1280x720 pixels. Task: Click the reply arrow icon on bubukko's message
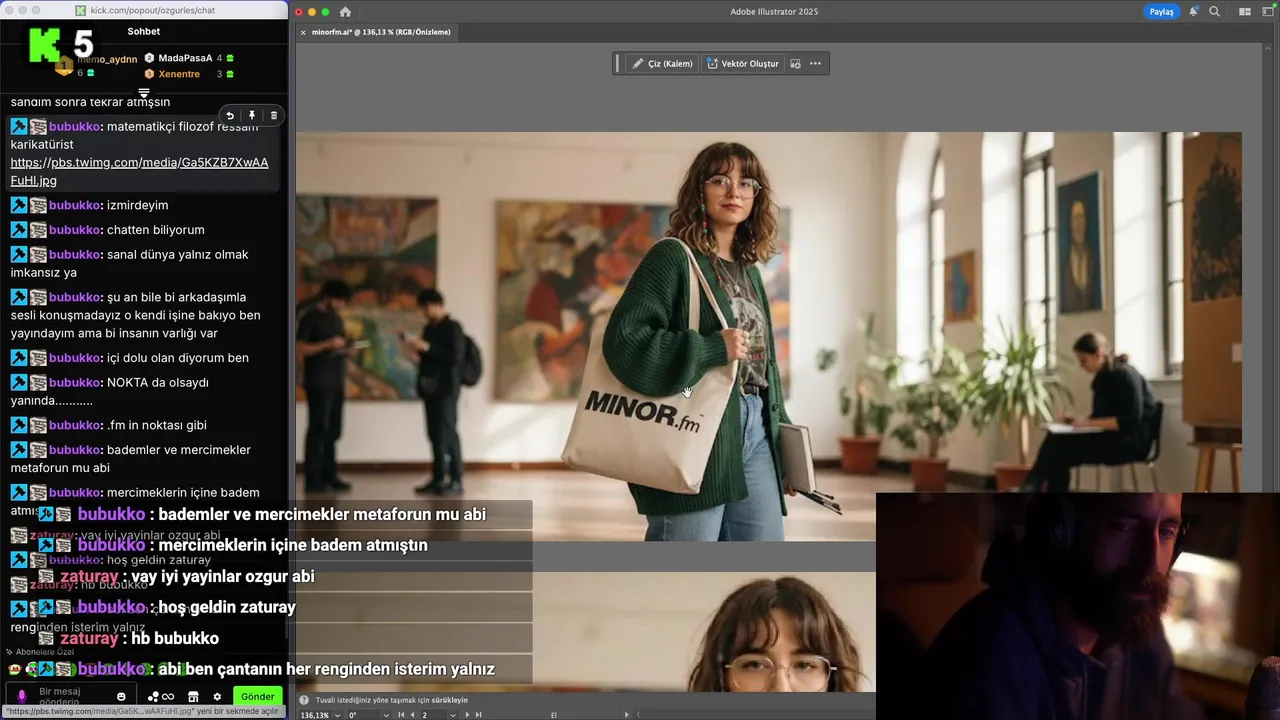(x=230, y=116)
